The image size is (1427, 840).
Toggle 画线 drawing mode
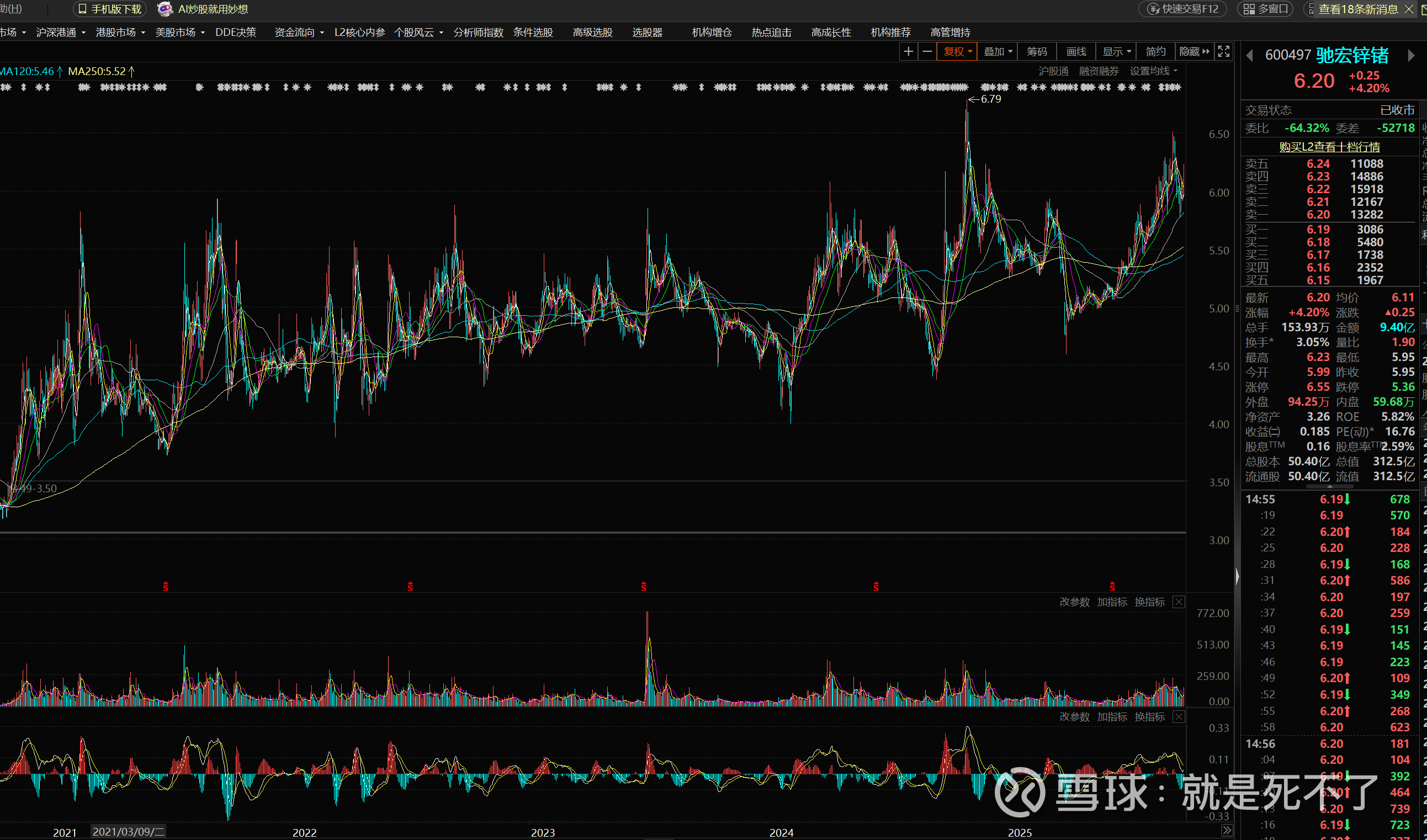coord(1076,51)
